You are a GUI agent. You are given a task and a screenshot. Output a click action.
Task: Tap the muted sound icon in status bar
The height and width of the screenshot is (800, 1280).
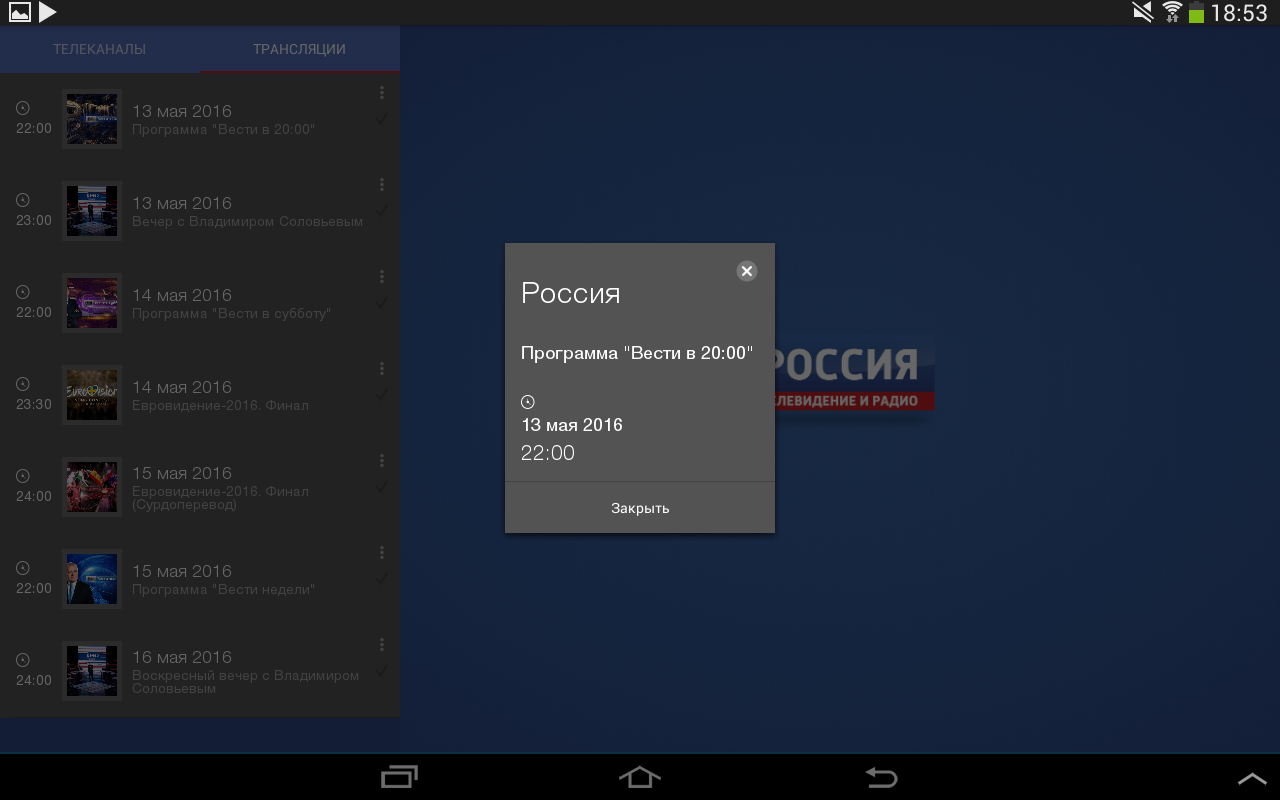[x=1142, y=12]
